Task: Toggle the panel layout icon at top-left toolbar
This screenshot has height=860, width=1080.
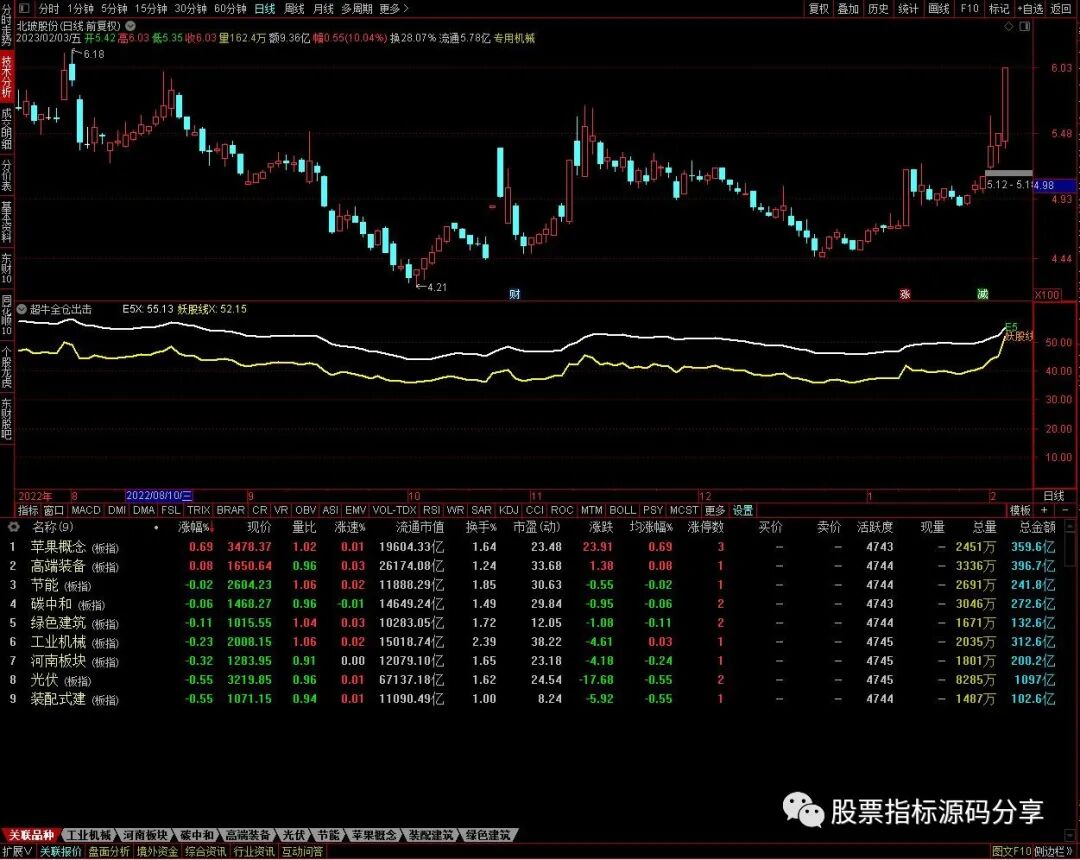Action: pyautogui.click(x=24, y=8)
